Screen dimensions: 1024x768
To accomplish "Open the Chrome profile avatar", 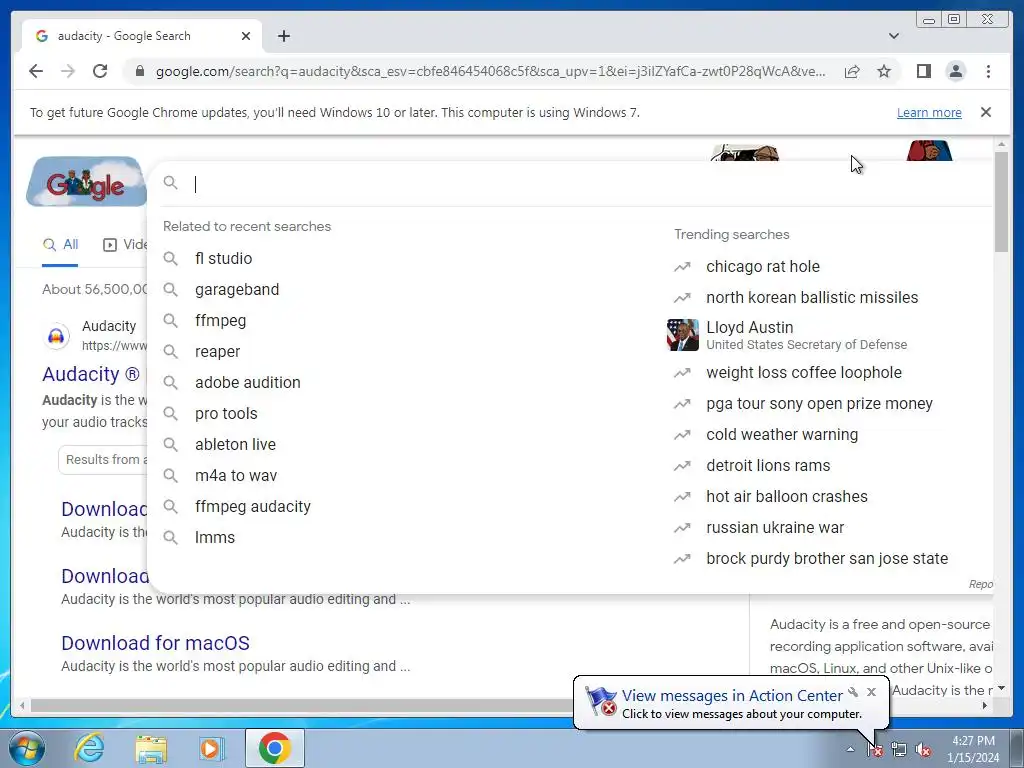I will (956, 71).
